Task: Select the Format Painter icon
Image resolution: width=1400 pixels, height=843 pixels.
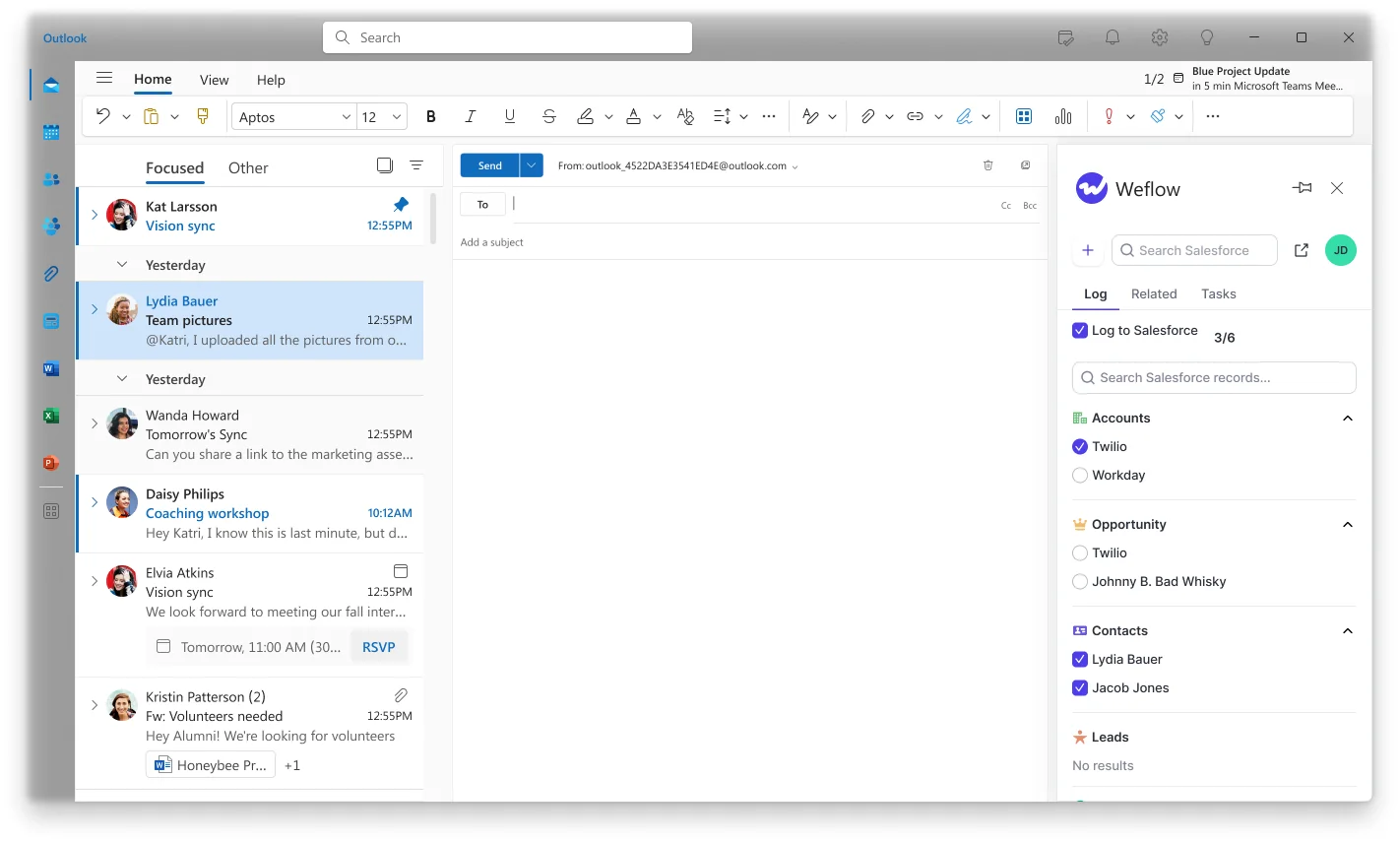Action: 203,116
